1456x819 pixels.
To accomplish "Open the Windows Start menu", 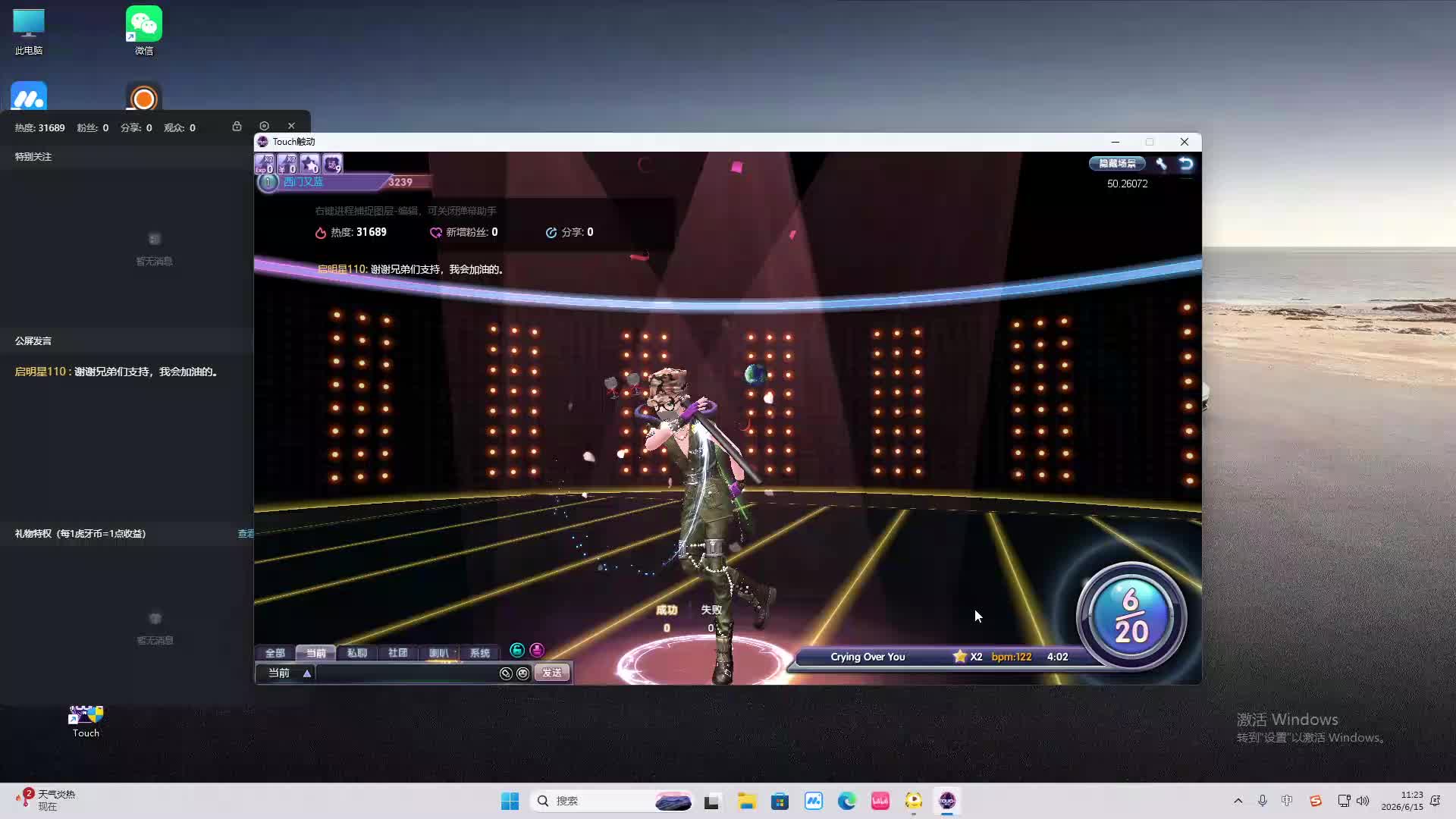I will click(510, 801).
